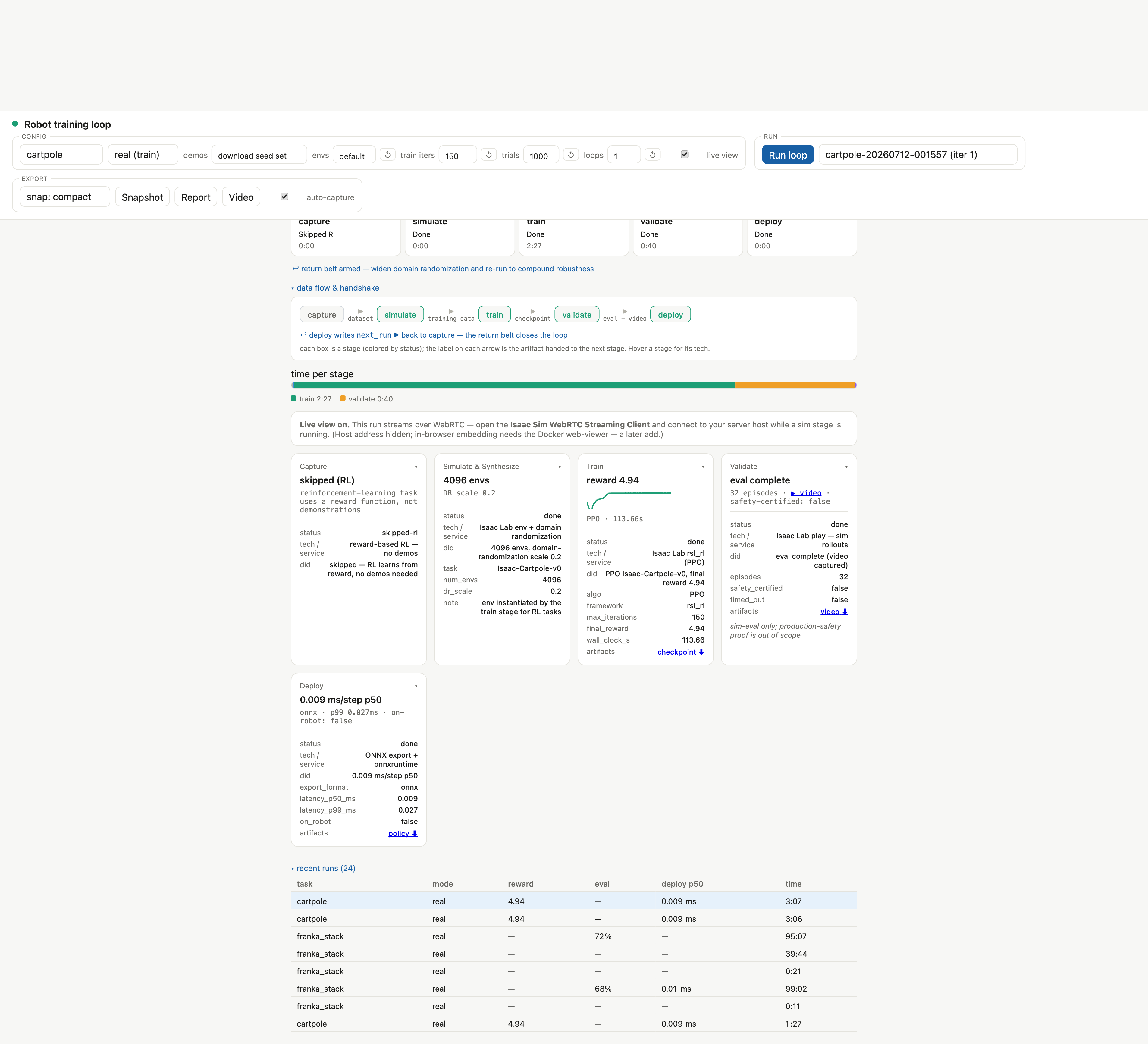The image size is (1148, 1044).
Task: Open the snap: compact export dropdown
Action: click(65, 197)
